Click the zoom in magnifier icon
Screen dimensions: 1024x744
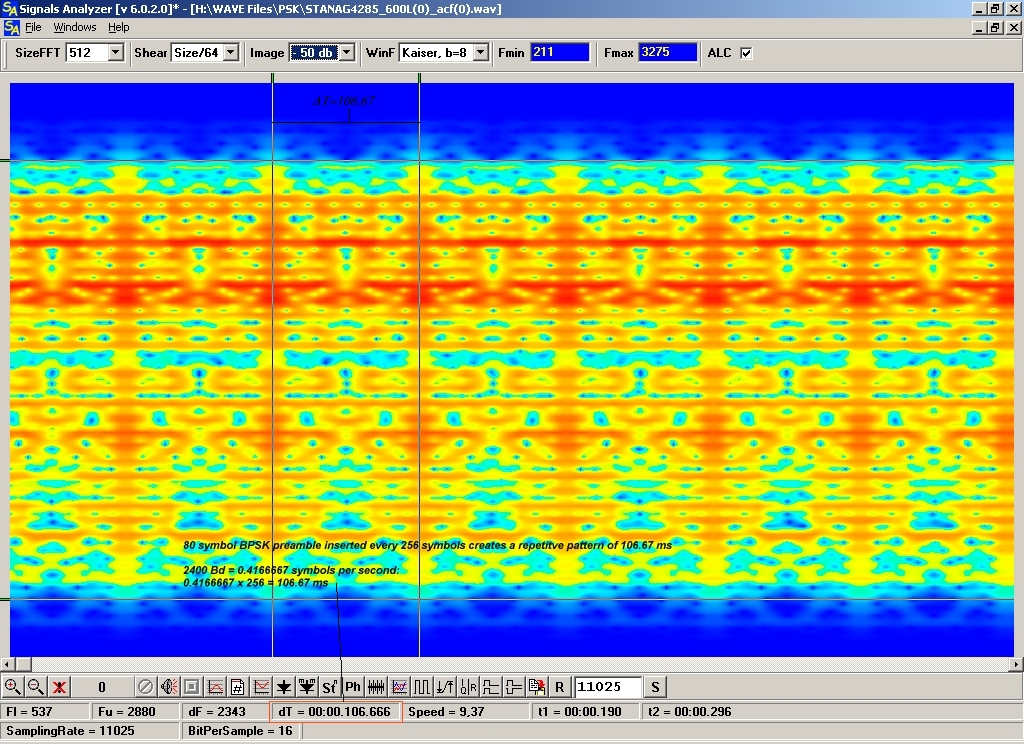(x=13, y=687)
